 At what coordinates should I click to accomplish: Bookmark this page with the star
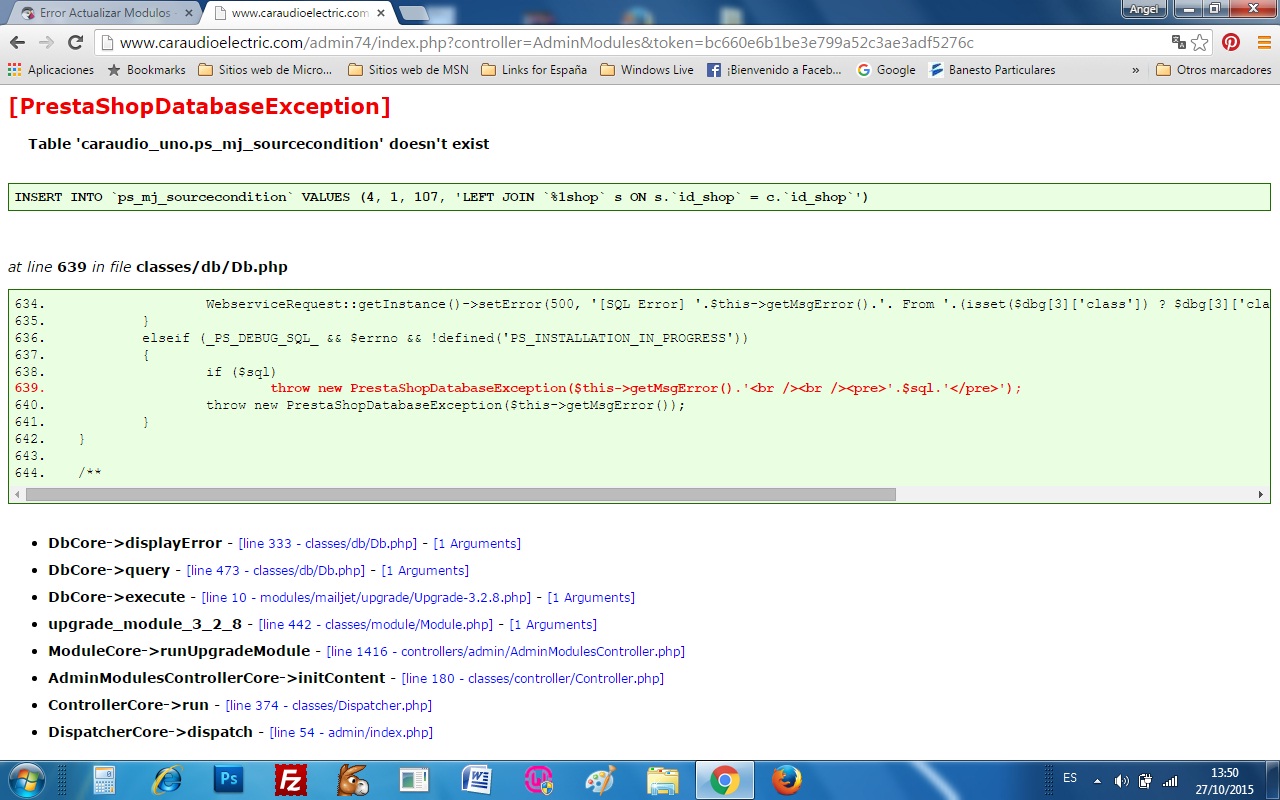1200,42
